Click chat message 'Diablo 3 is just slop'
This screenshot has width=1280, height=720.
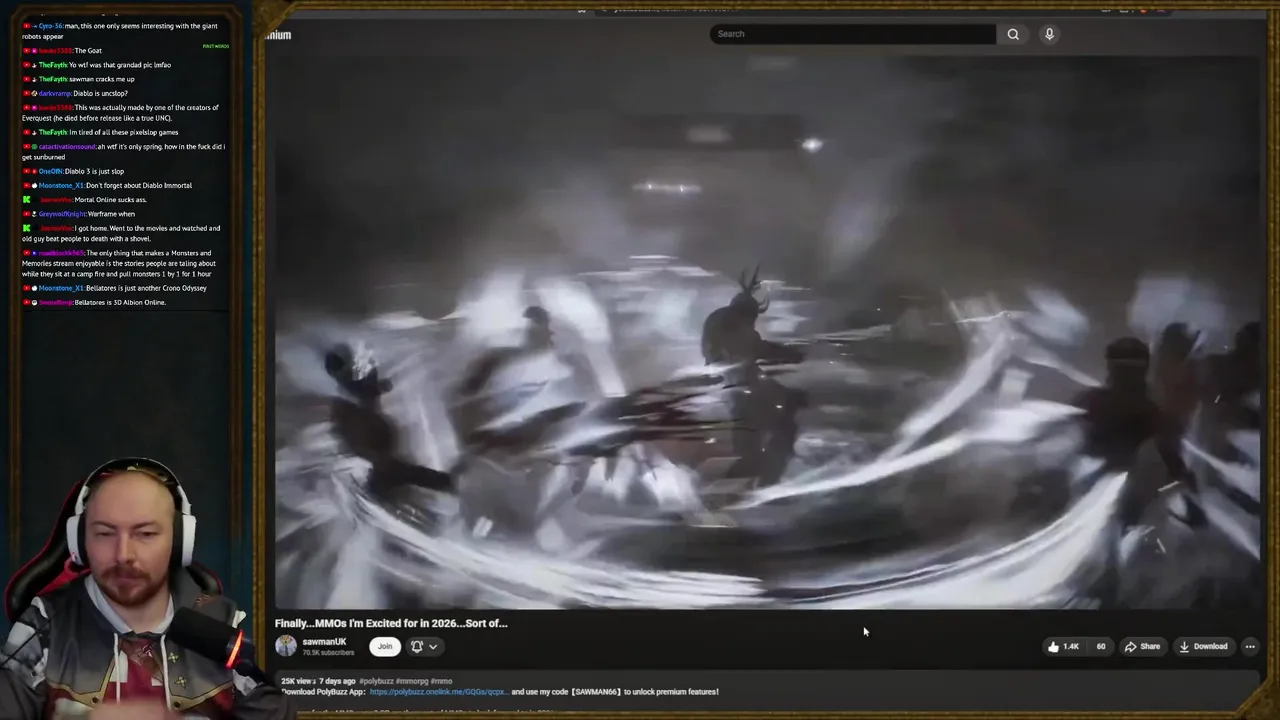[x=94, y=171]
